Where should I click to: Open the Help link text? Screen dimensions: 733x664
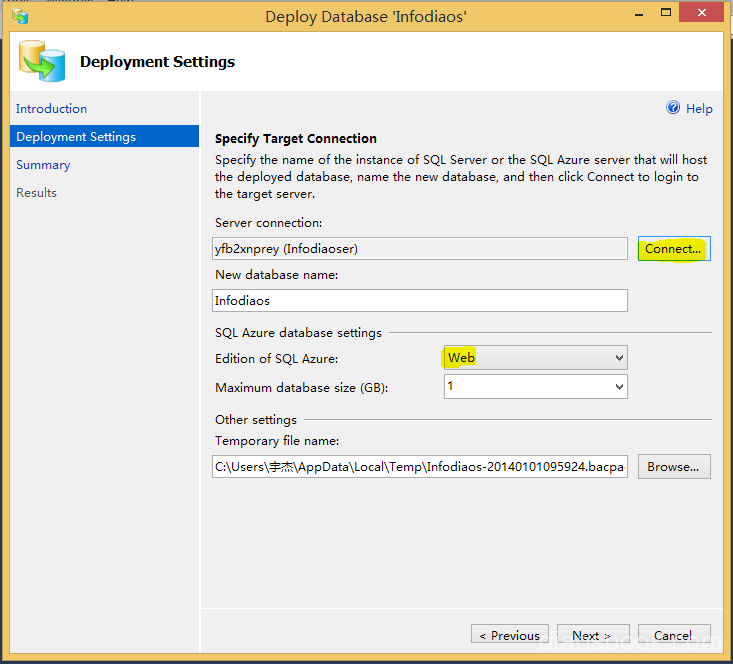699,109
